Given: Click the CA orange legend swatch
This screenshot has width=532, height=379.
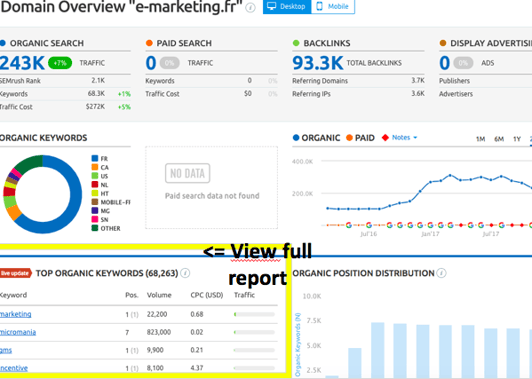Looking at the screenshot, I should pyautogui.click(x=95, y=167).
